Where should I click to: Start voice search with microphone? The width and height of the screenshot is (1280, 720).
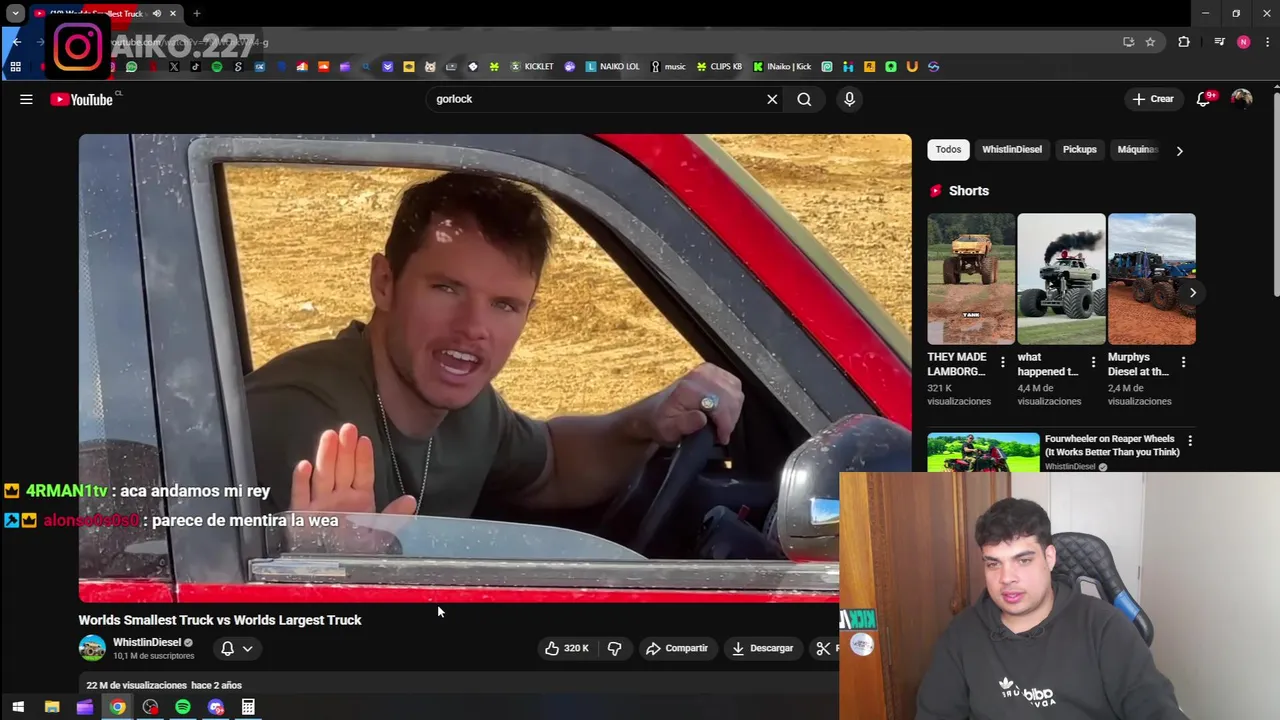coord(849,99)
